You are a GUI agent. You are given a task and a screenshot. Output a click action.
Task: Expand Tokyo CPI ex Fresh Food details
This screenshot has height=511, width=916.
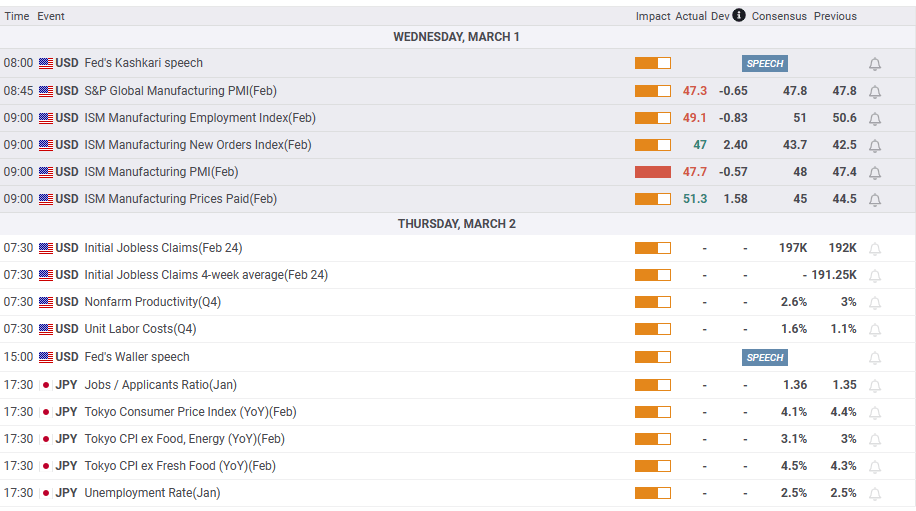(180, 466)
